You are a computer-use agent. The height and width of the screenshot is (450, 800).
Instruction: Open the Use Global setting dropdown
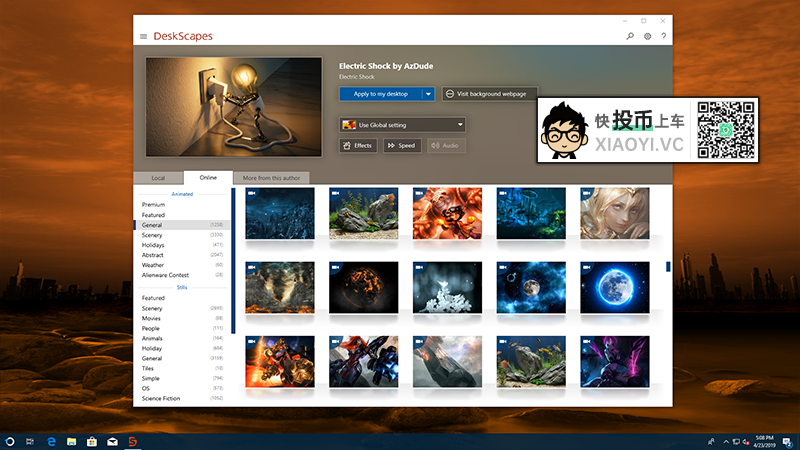pyautogui.click(x=402, y=125)
